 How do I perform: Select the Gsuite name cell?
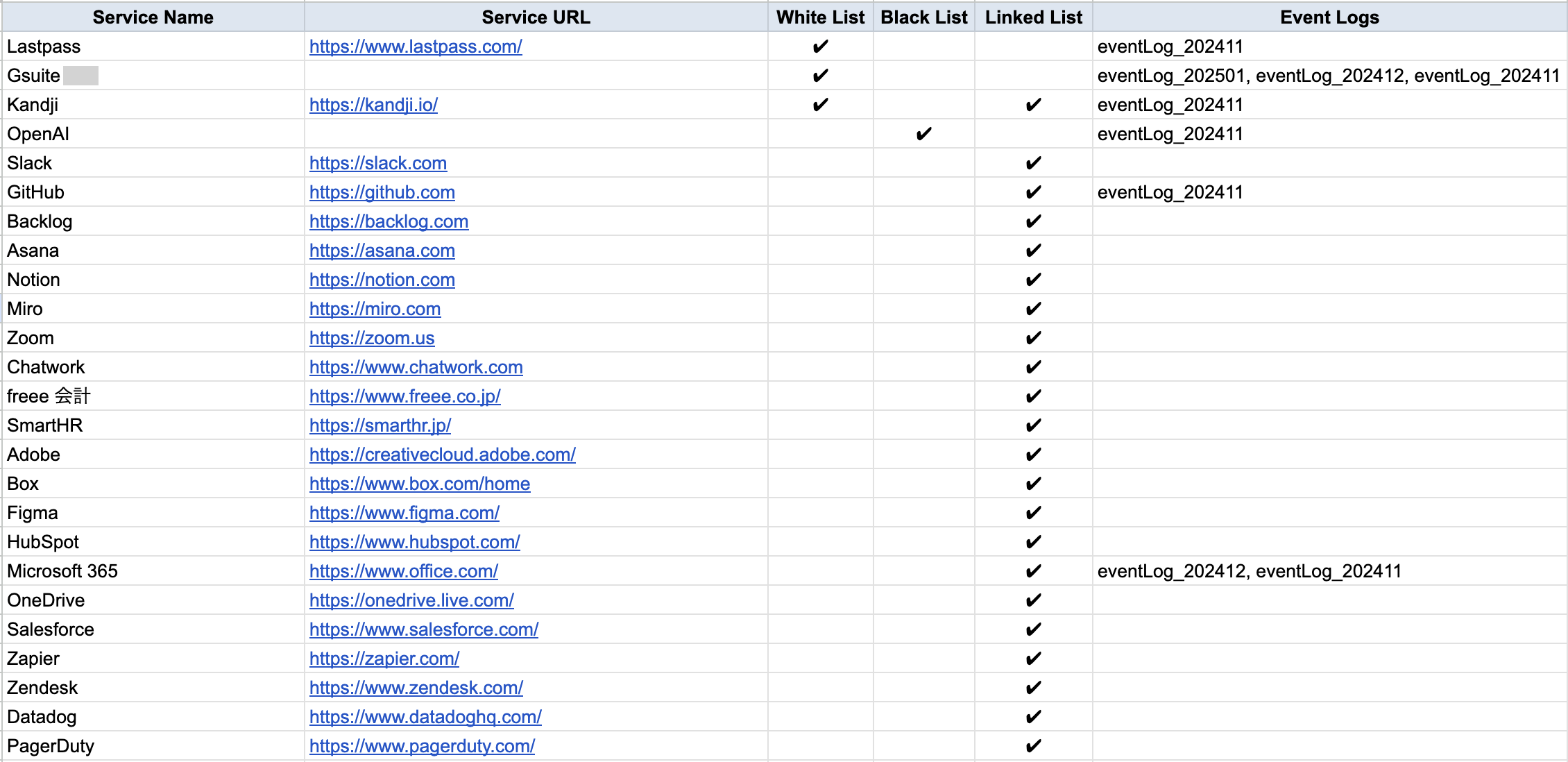pyautogui.click(x=153, y=76)
